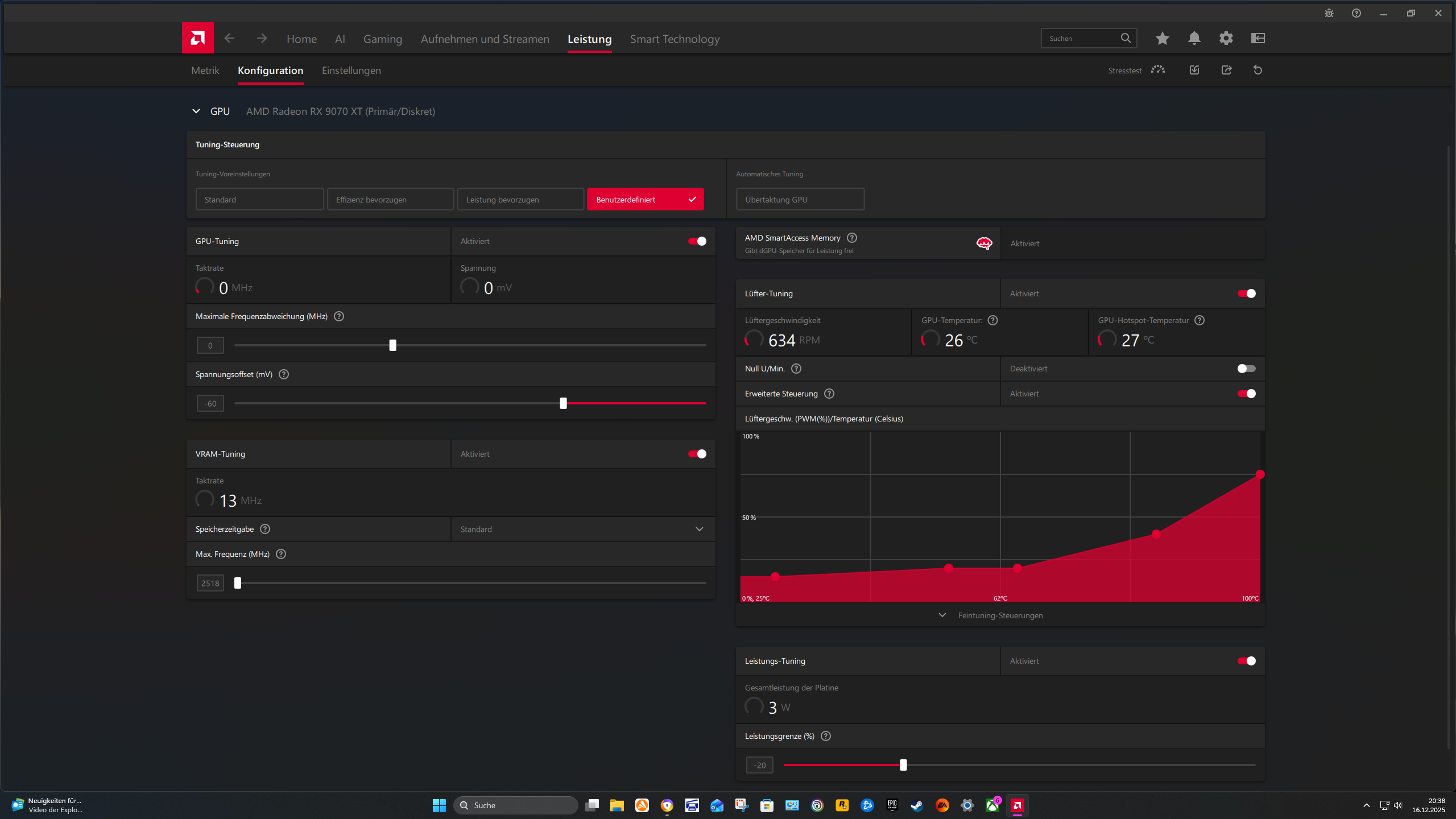This screenshot has width=1456, height=819.
Task: Apply the Effizienz bevorzugen preset
Action: click(390, 198)
